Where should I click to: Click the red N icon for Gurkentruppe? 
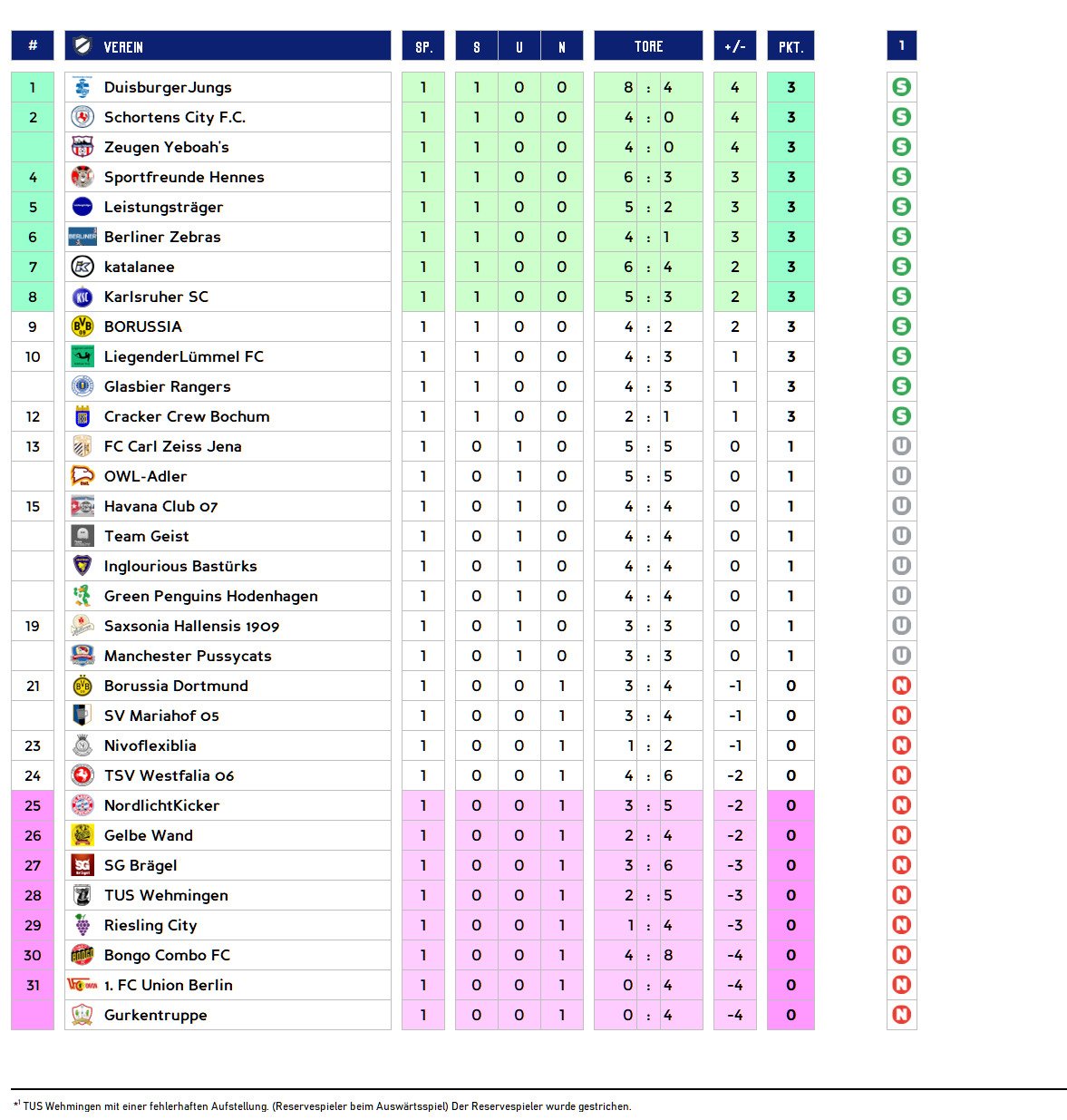(901, 1015)
